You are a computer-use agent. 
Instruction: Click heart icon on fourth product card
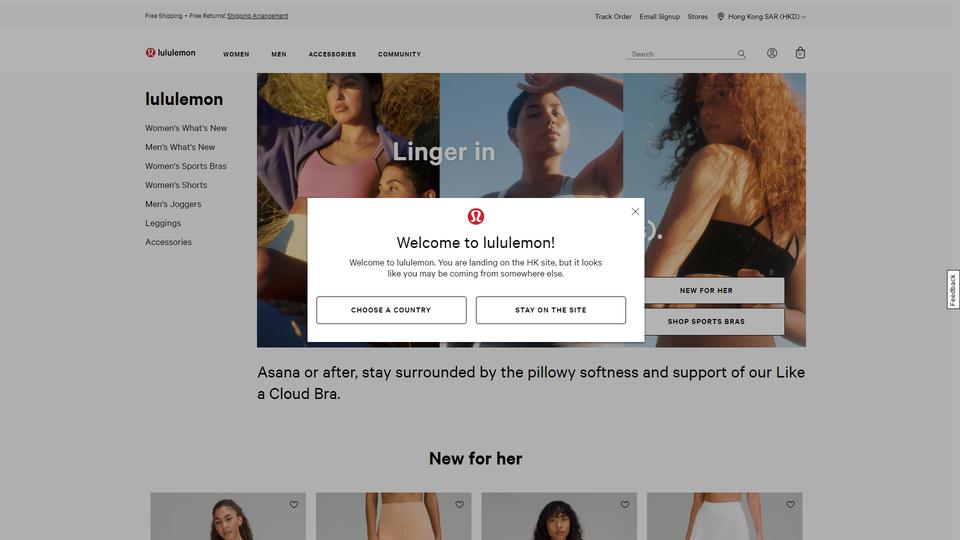[x=790, y=504]
